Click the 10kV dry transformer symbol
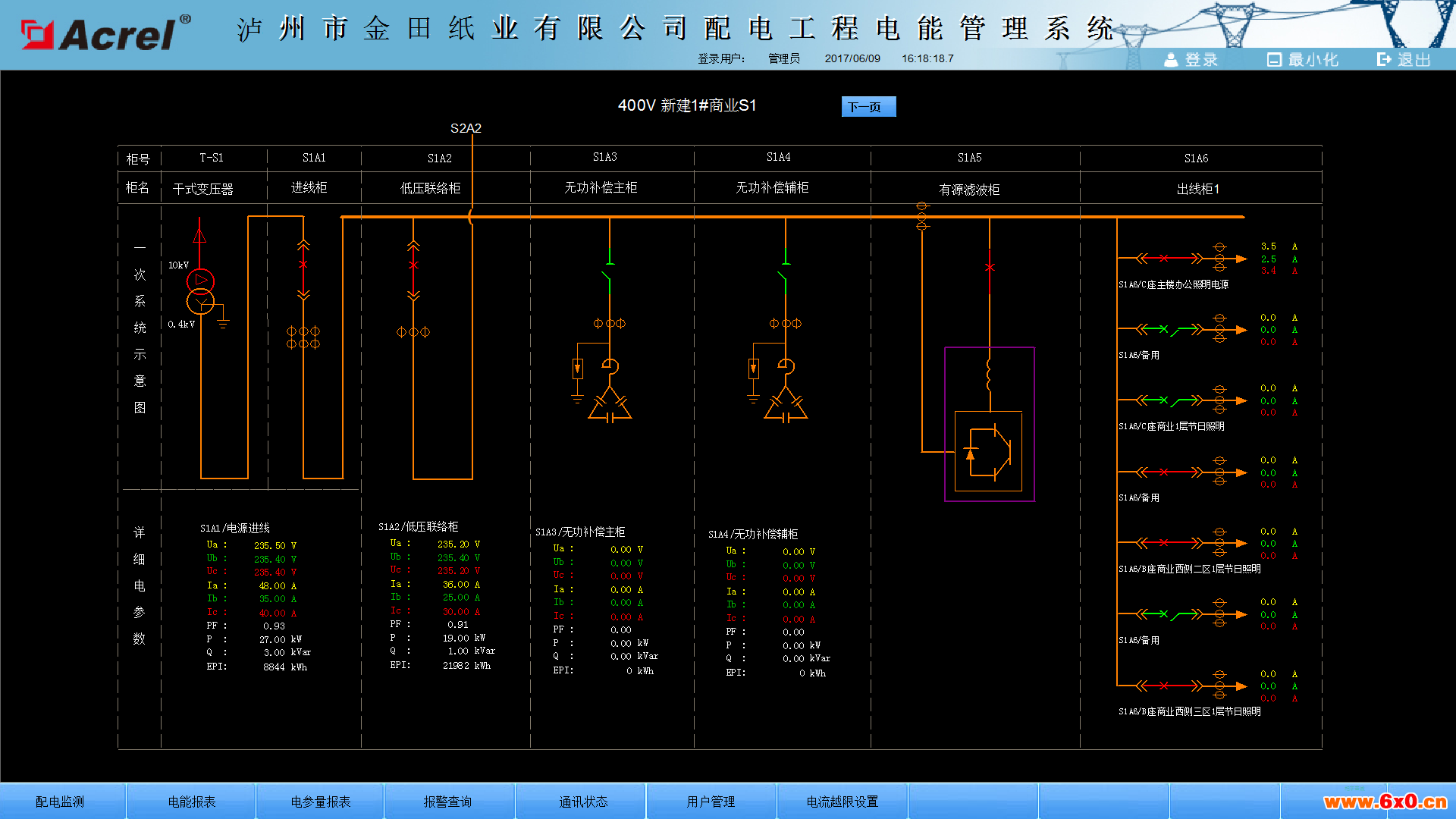 (200, 291)
